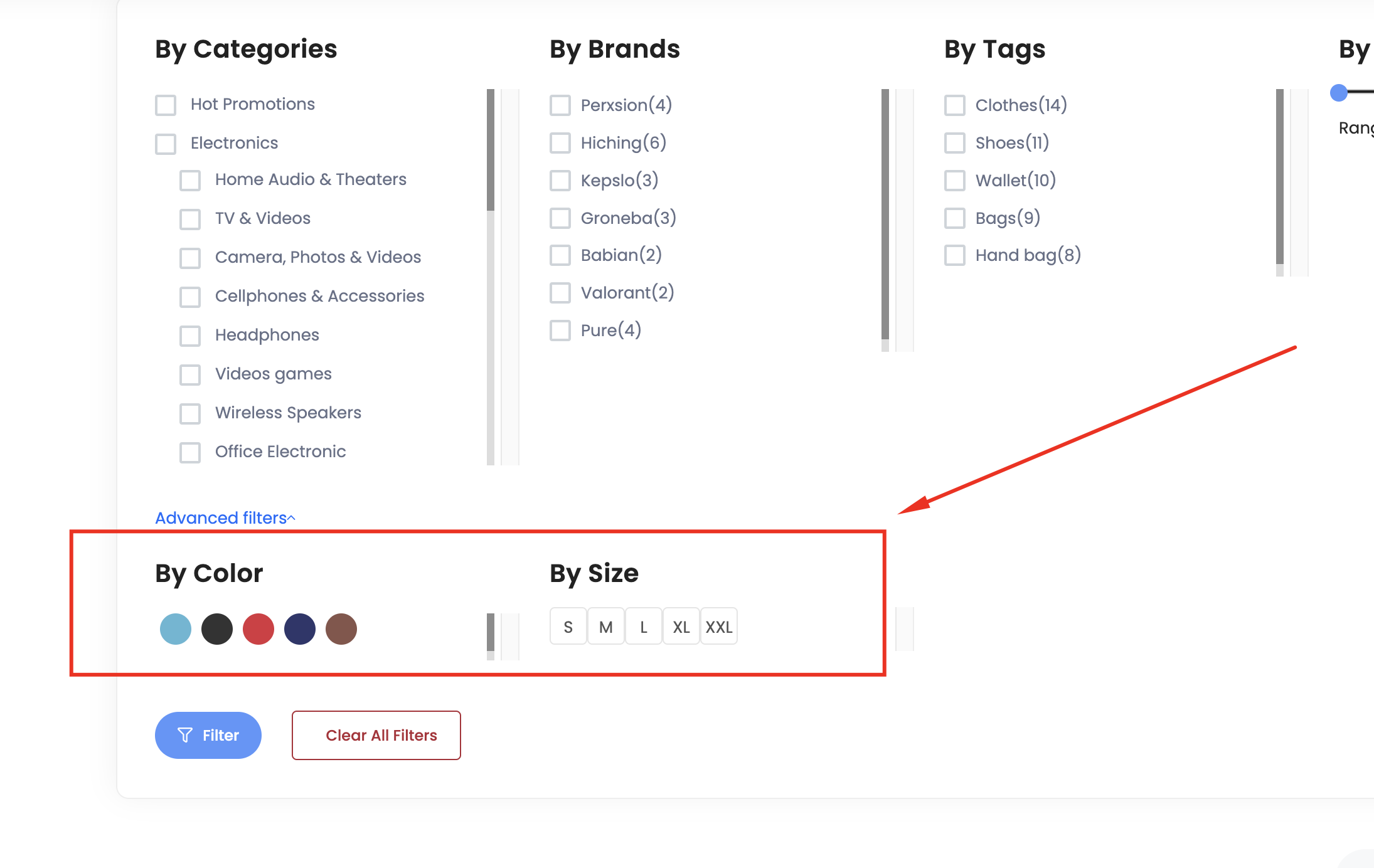Enable the Perxsion(4) brand filter
The width and height of the screenshot is (1374, 868).
(560, 105)
